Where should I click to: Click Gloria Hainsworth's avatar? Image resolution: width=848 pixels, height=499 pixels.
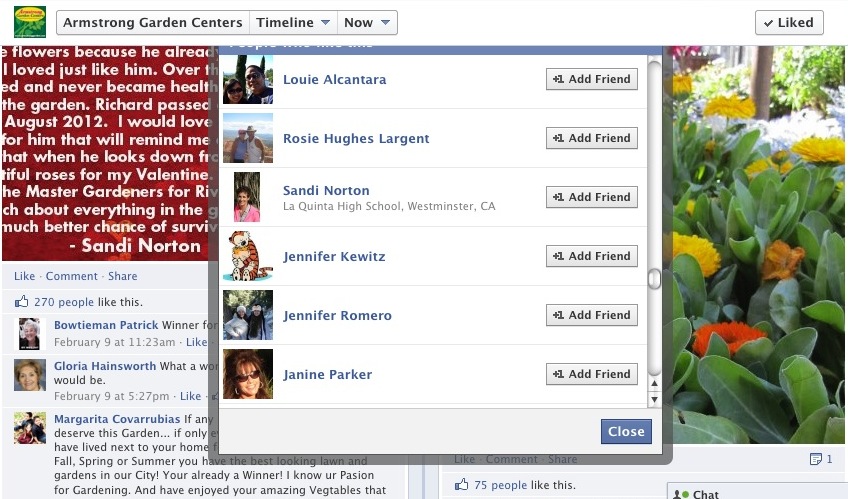[x=30, y=375]
